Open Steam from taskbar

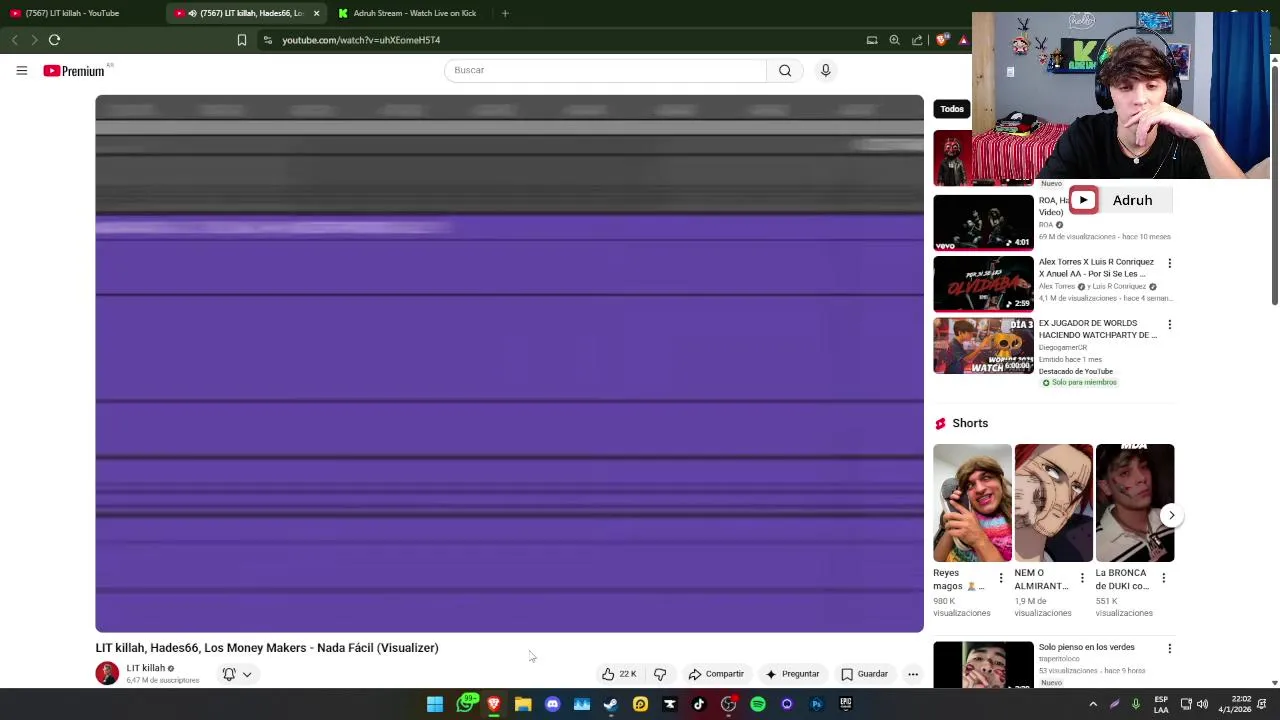pyautogui.click(x=611, y=704)
